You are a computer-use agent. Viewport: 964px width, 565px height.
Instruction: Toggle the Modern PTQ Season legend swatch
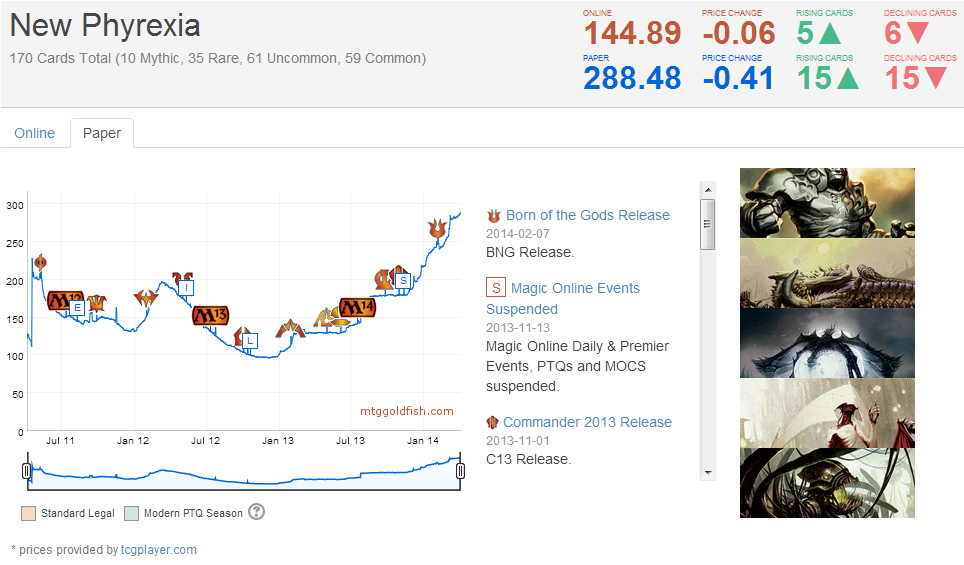click(132, 513)
